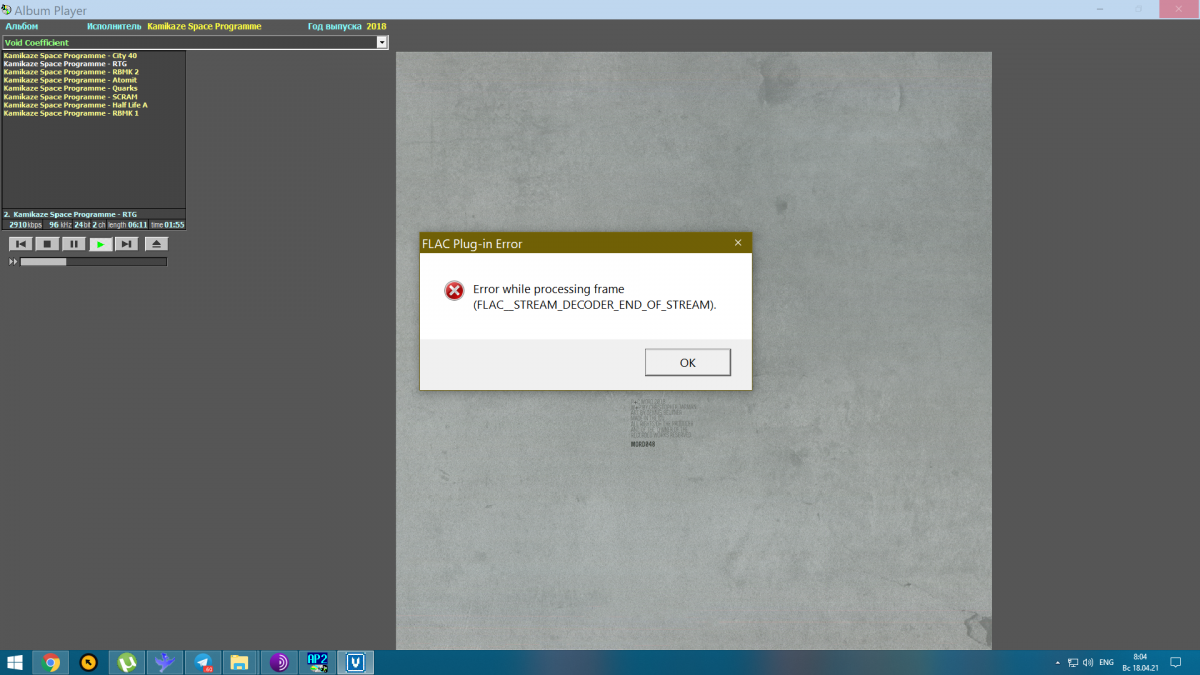Click the green play button
1200x675 pixels.
point(100,244)
